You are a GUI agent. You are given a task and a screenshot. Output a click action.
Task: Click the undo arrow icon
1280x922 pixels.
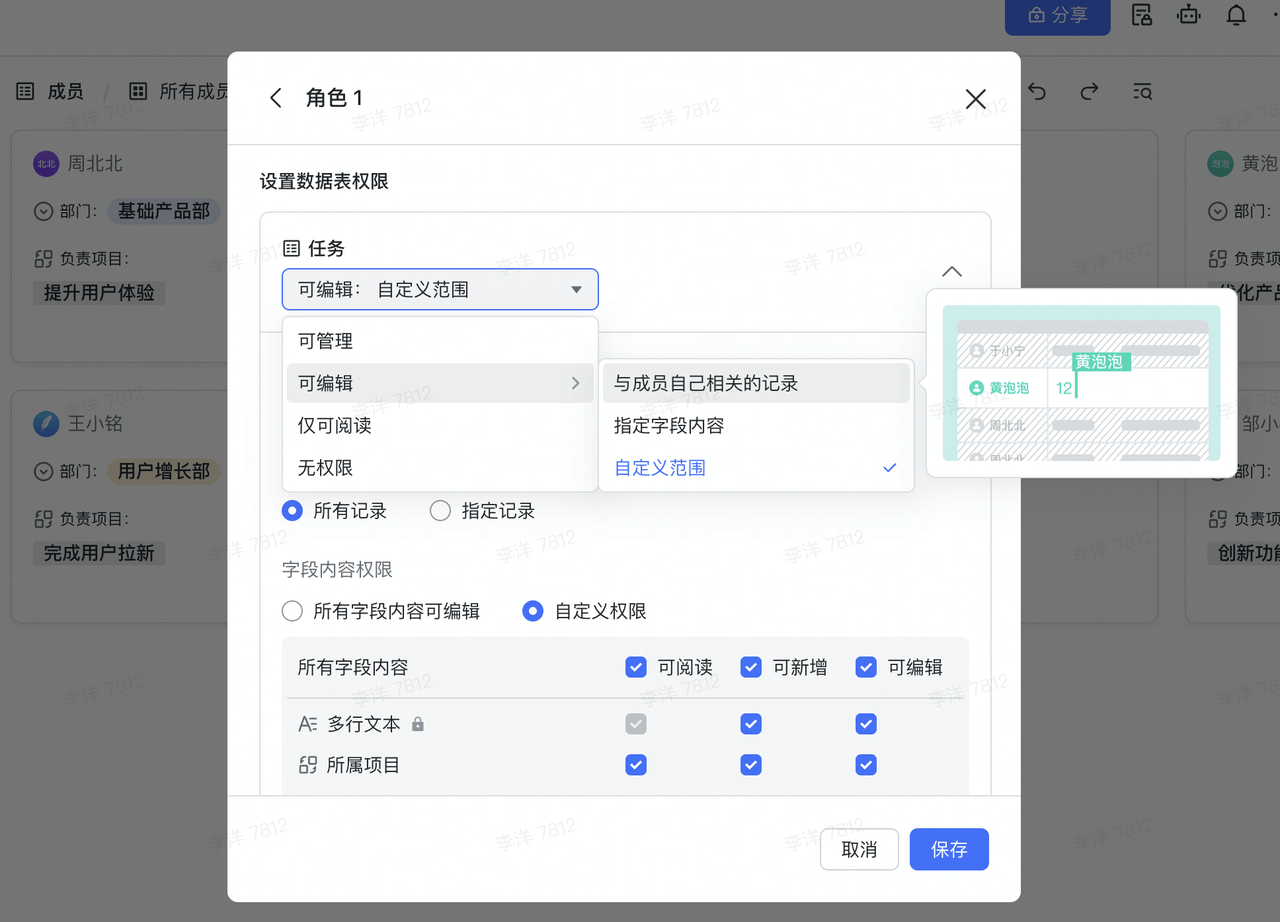(1037, 92)
